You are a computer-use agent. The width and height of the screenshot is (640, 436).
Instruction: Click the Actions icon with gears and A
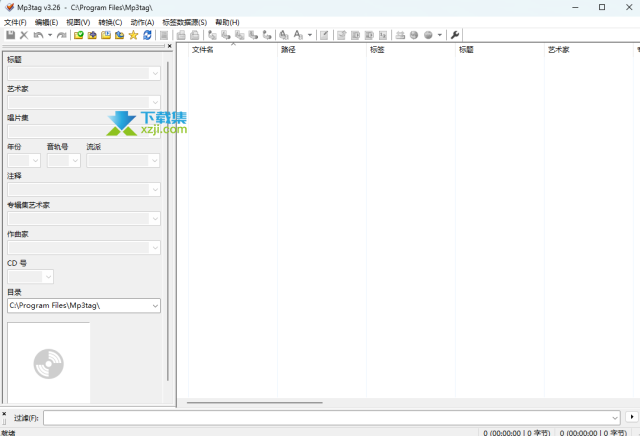click(x=284, y=35)
